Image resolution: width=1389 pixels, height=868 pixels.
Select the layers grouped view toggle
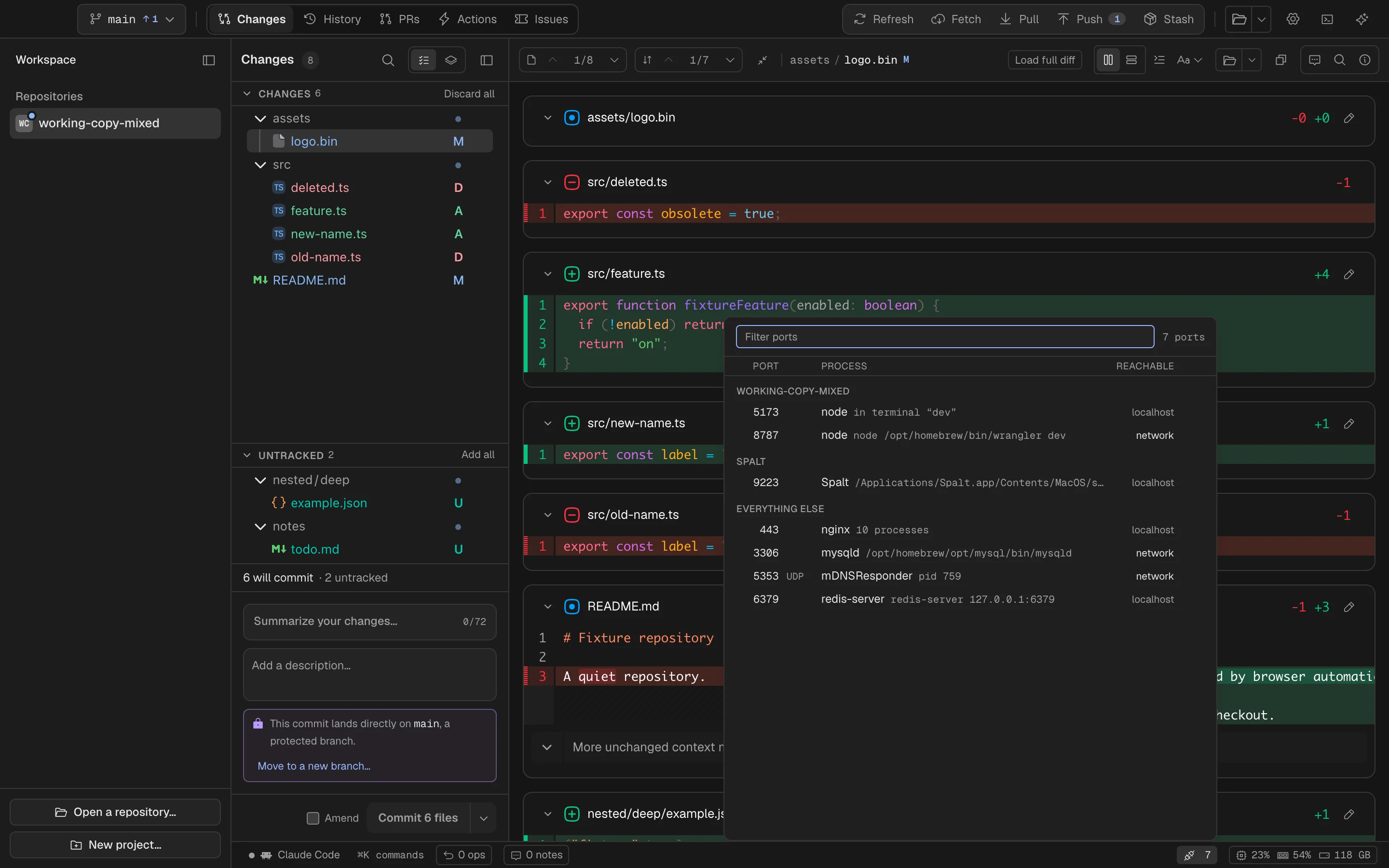[451, 60]
